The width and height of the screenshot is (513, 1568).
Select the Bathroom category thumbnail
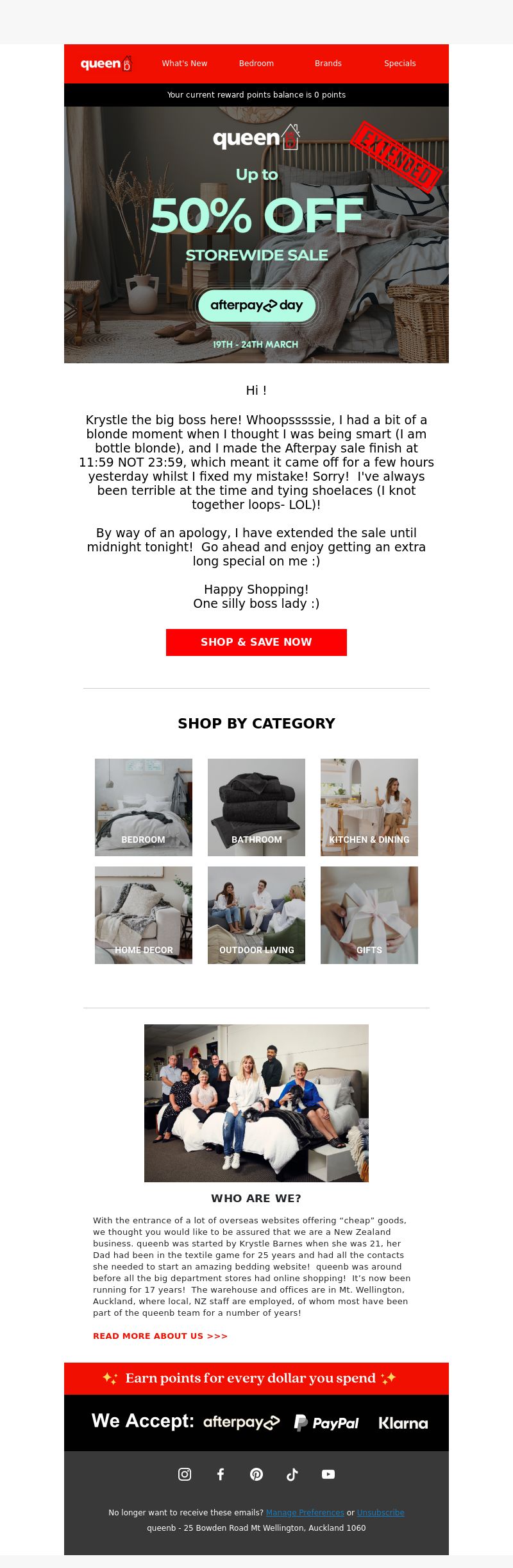click(256, 807)
